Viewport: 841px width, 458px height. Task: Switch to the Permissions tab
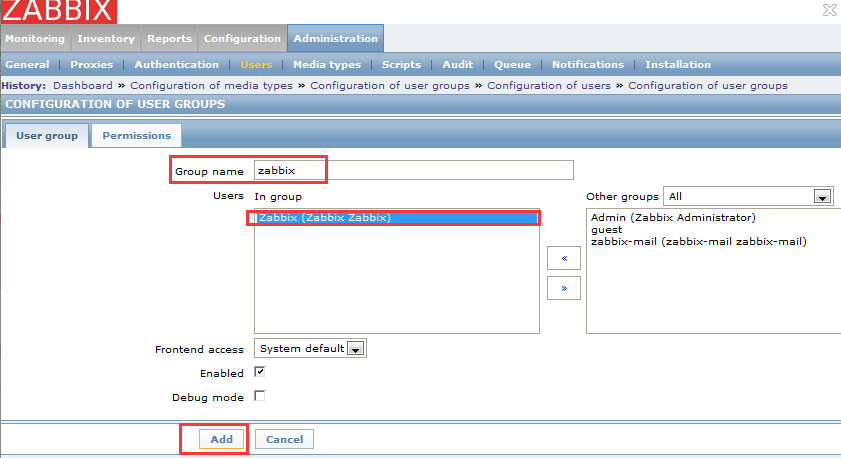136,135
